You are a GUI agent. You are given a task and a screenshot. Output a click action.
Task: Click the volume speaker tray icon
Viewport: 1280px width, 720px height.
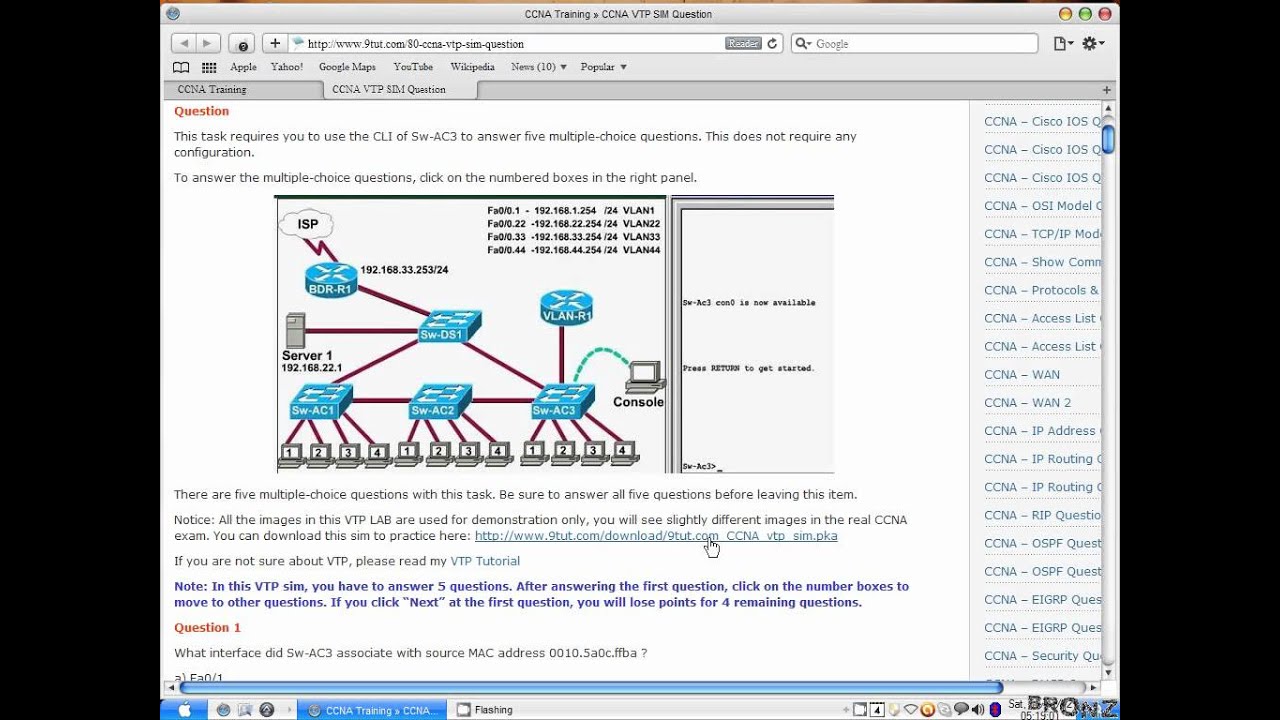(977, 710)
